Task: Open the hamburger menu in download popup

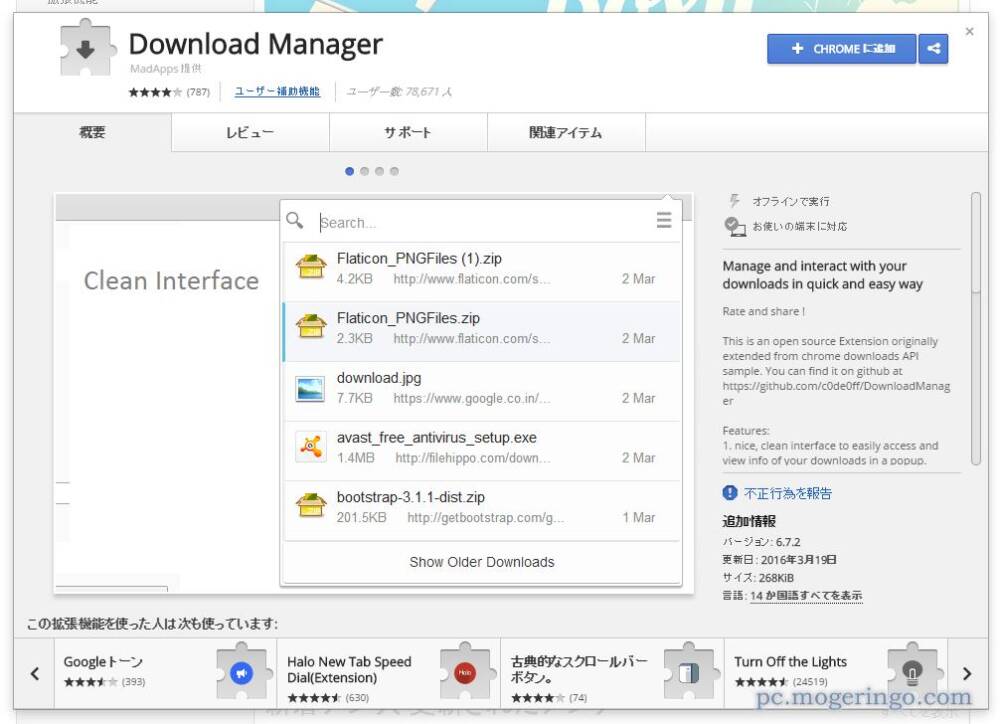Action: click(664, 220)
